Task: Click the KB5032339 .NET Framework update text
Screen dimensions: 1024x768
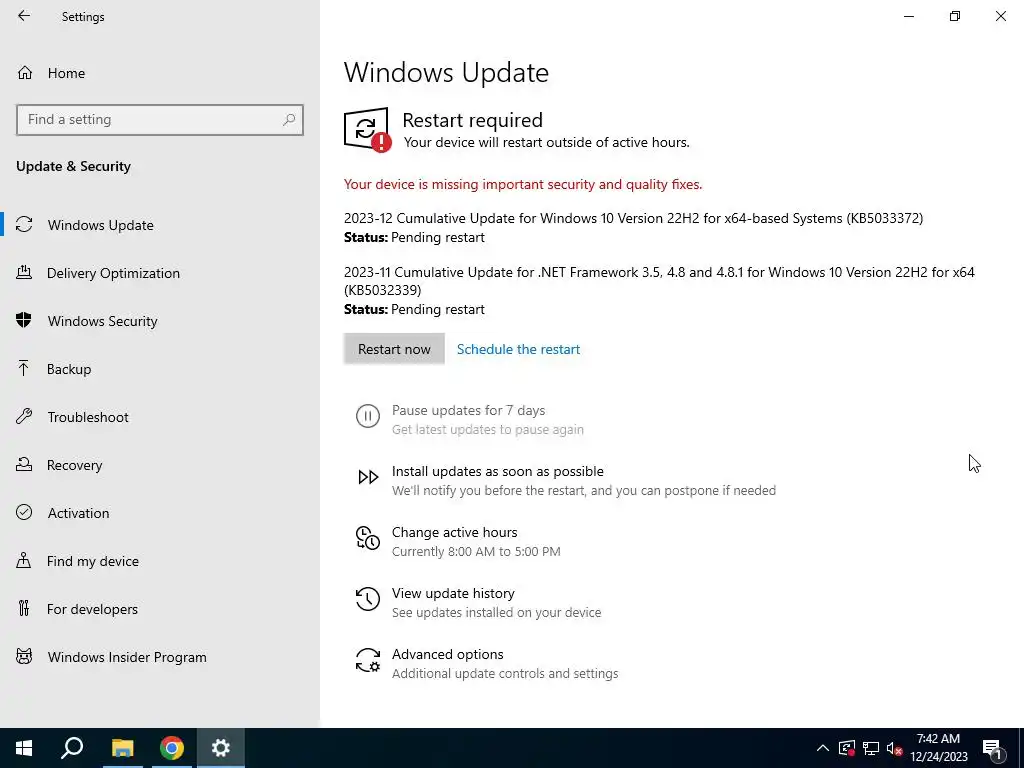Action: (x=659, y=281)
